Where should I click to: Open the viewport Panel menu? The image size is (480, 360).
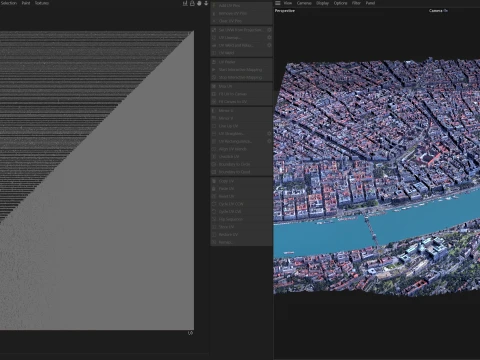pyautogui.click(x=370, y=3)
